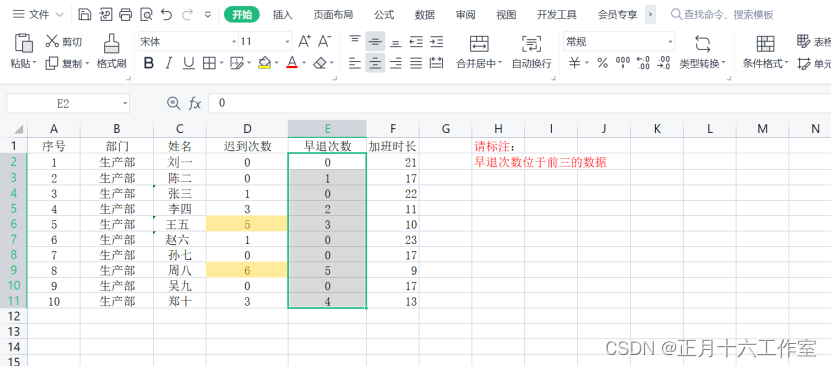831x367 pixels.
Task: Undo the last action
Action: [166, 14]
